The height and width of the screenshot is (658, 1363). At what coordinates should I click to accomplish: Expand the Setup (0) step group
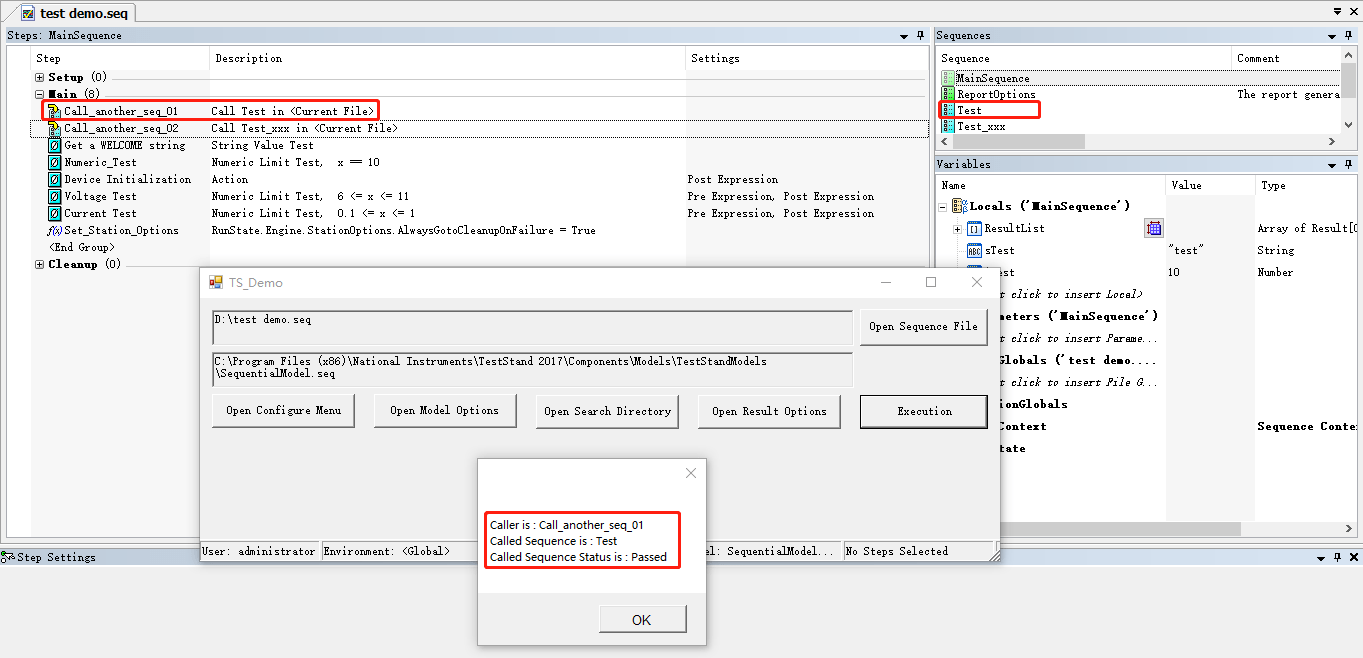coord(37,76)
